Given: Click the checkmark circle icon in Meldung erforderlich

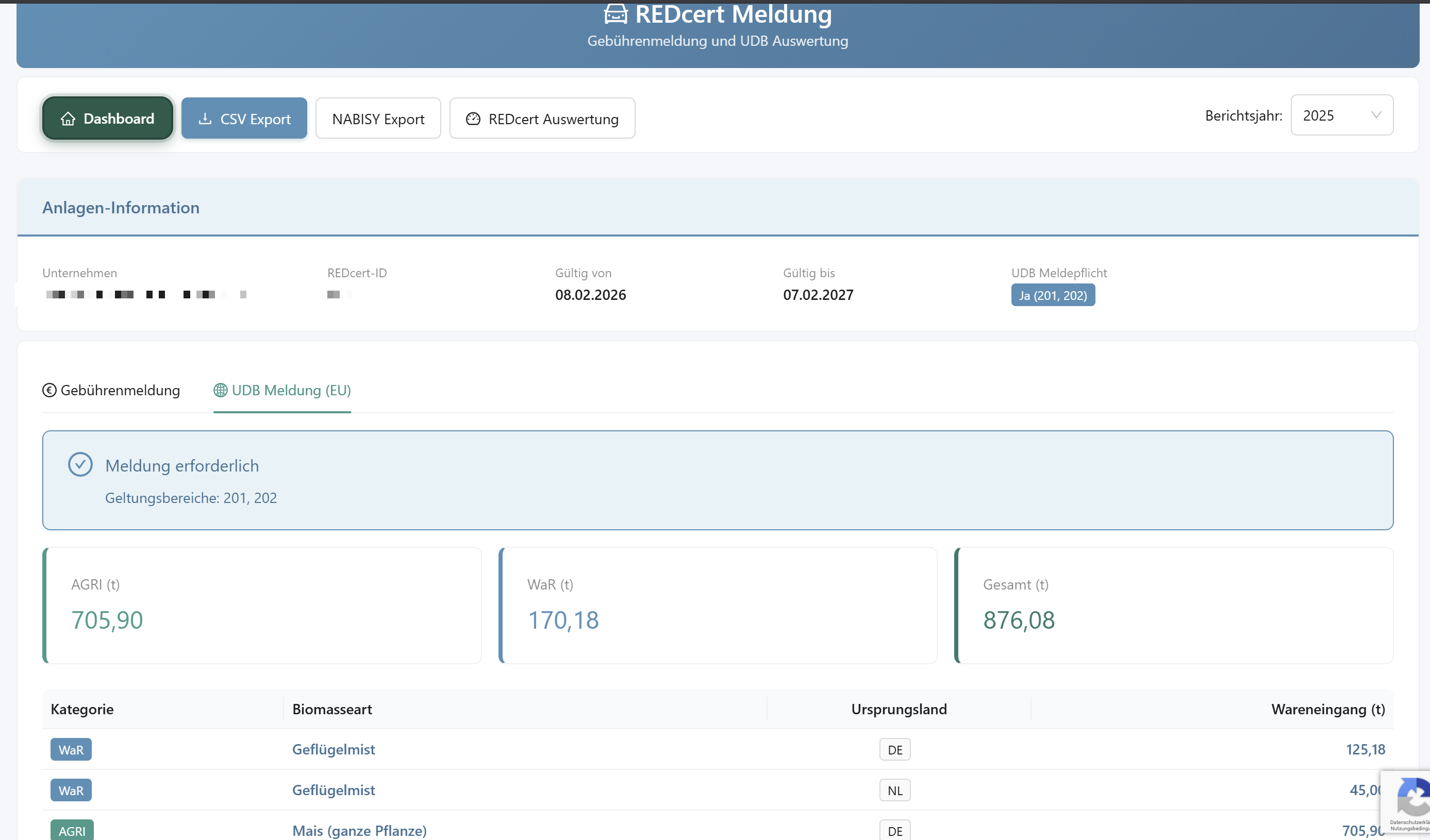Looking at the screenshot, I should point(80,464).
